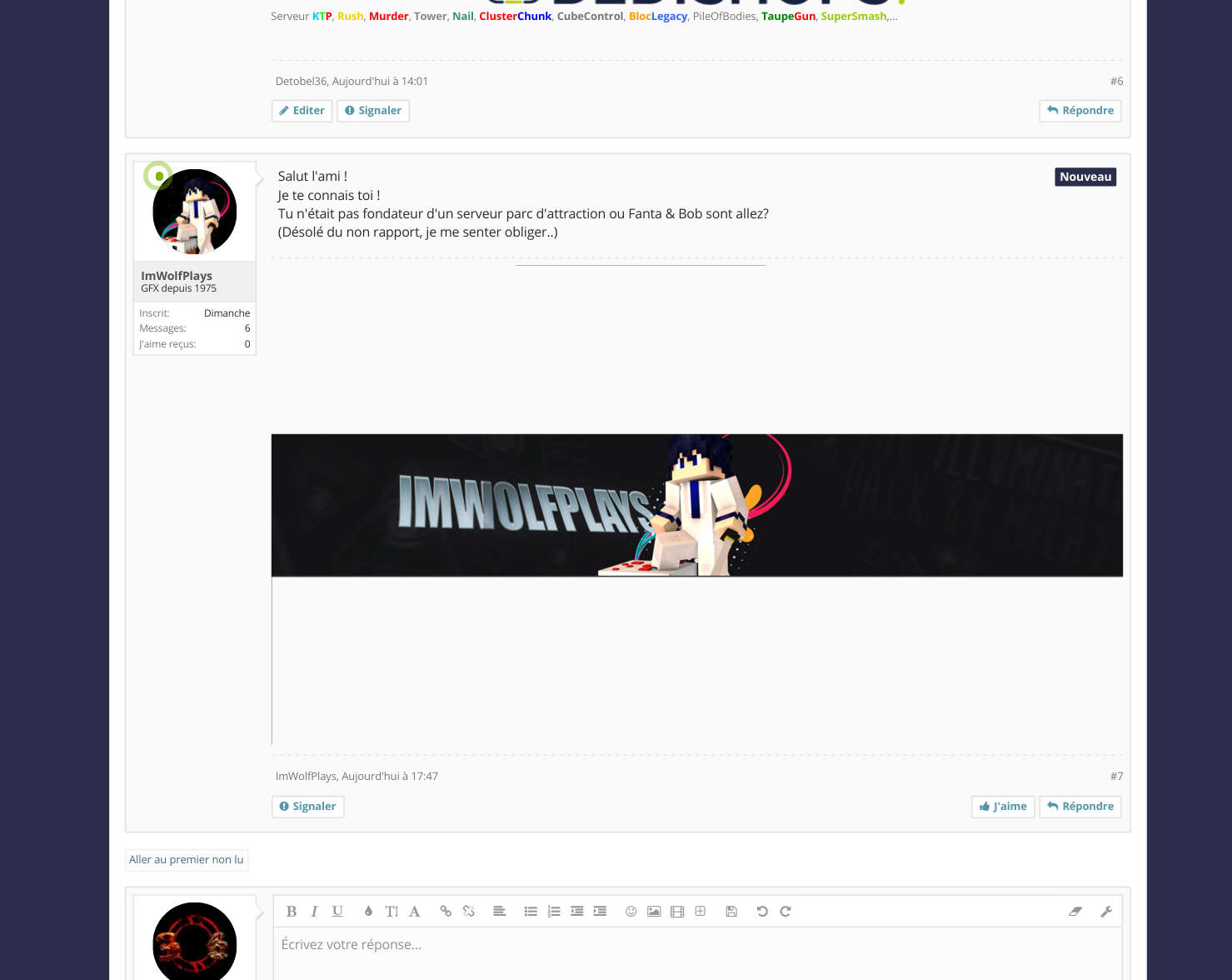The image size is (1232, 980).
Task: Save draft with the floppy disk icon
Action: click(x=731, y=912)
